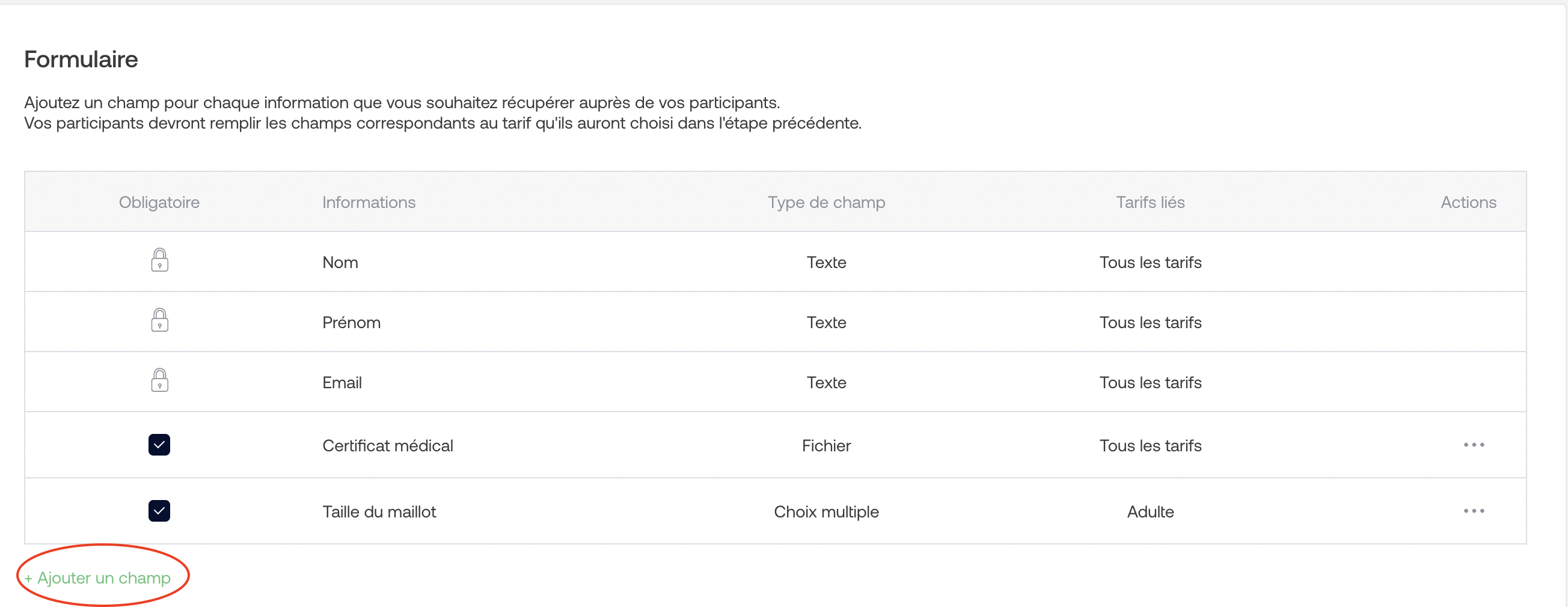Click the Actions column header
Screen dimensions: 1568x607
coord(1468,203)
